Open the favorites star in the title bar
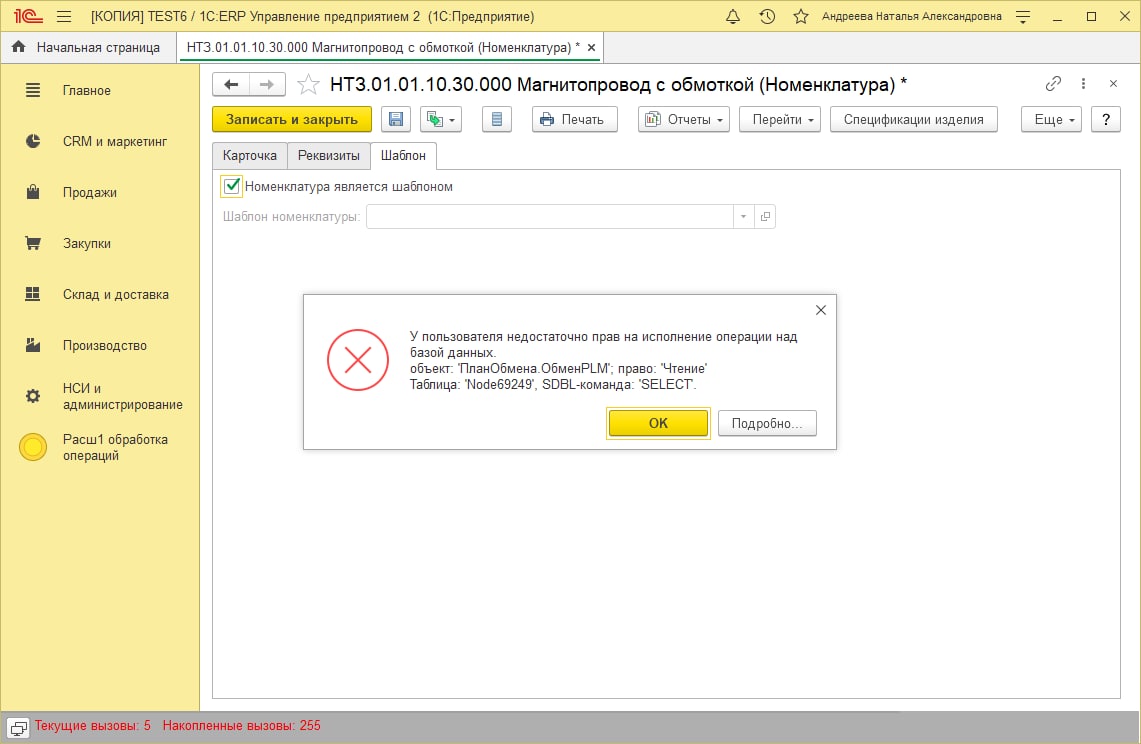This screenshot has width=1141, height=744. pos(800,16)
